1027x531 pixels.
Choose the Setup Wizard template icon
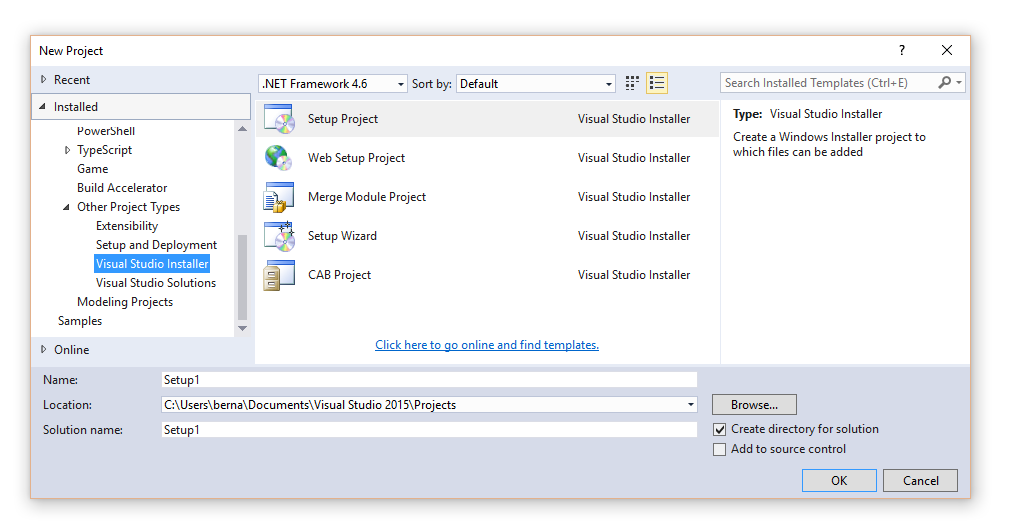point(279,236)
